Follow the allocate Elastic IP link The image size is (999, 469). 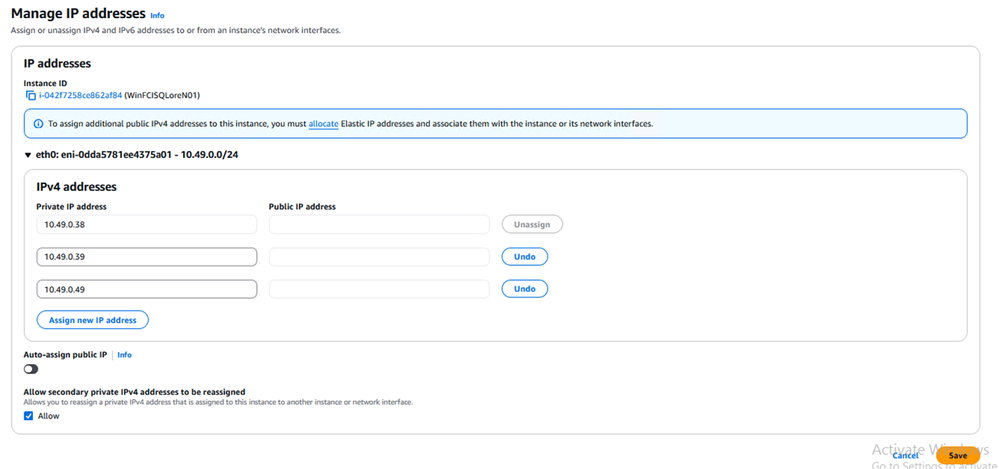click(323, 124)
